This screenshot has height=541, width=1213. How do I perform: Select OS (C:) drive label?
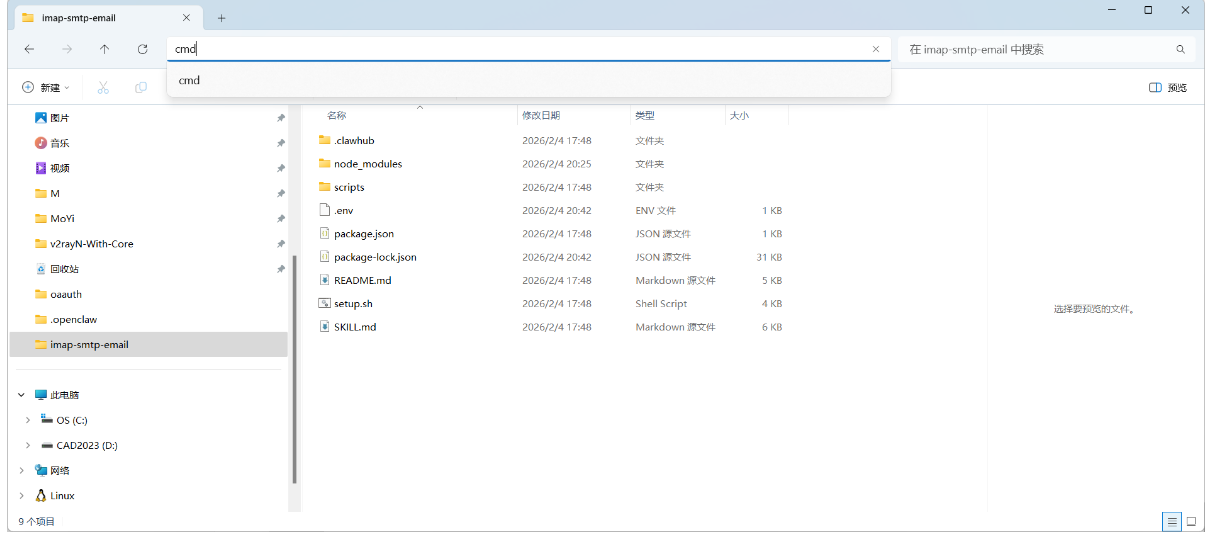point(71,420)
